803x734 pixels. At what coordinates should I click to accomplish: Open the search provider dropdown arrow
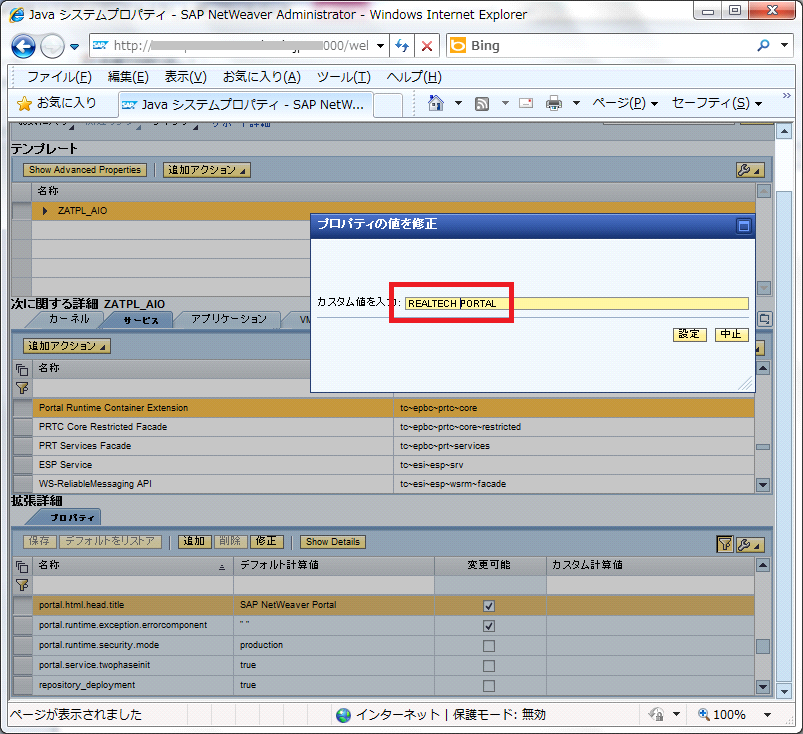pos(784,45)
